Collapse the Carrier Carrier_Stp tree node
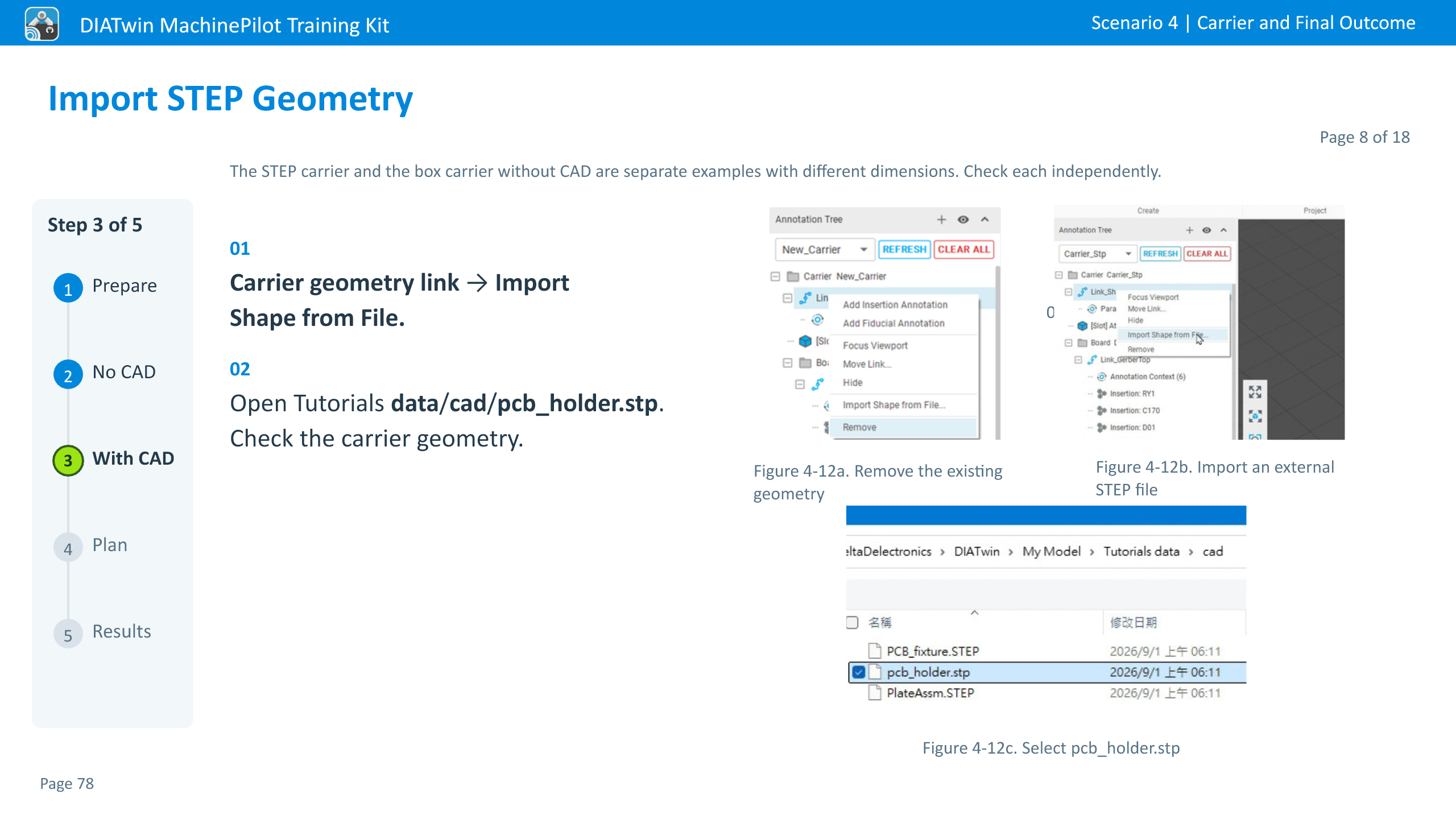This screenshot has width=1456, height=819. pyautogui.click(x=1058, y=275)
